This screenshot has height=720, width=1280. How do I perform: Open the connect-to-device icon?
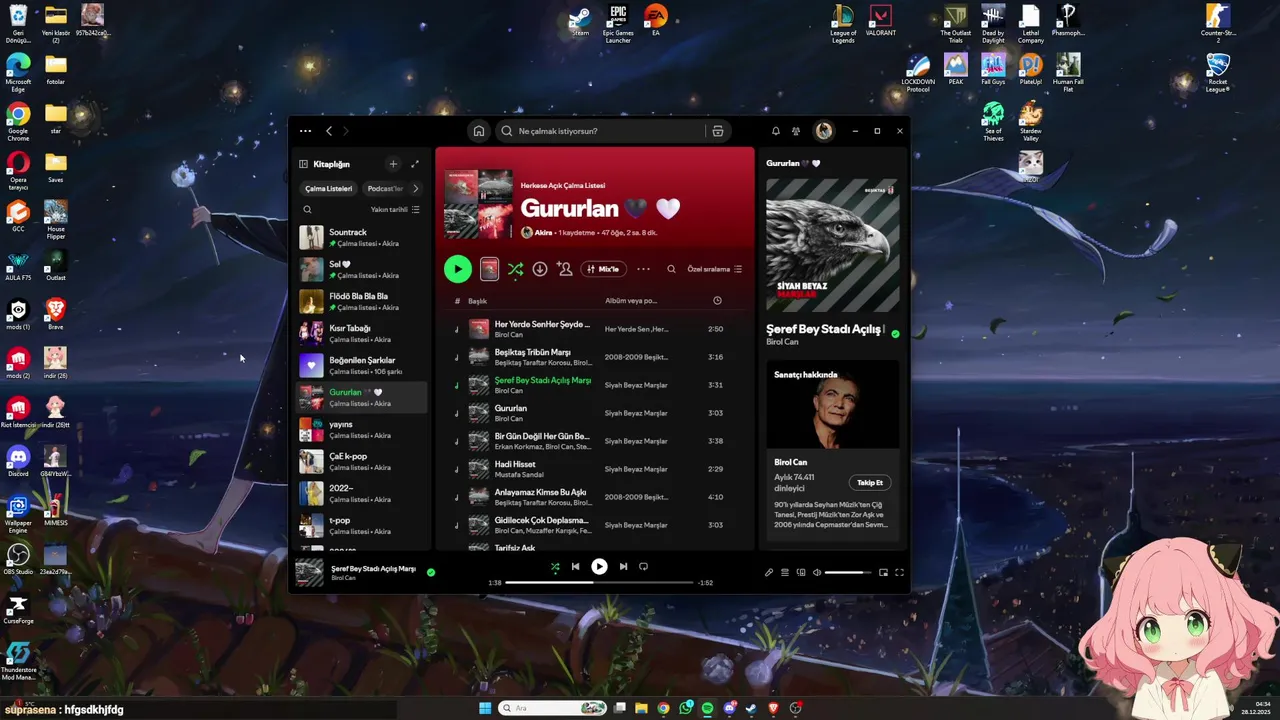coord(801,573)
